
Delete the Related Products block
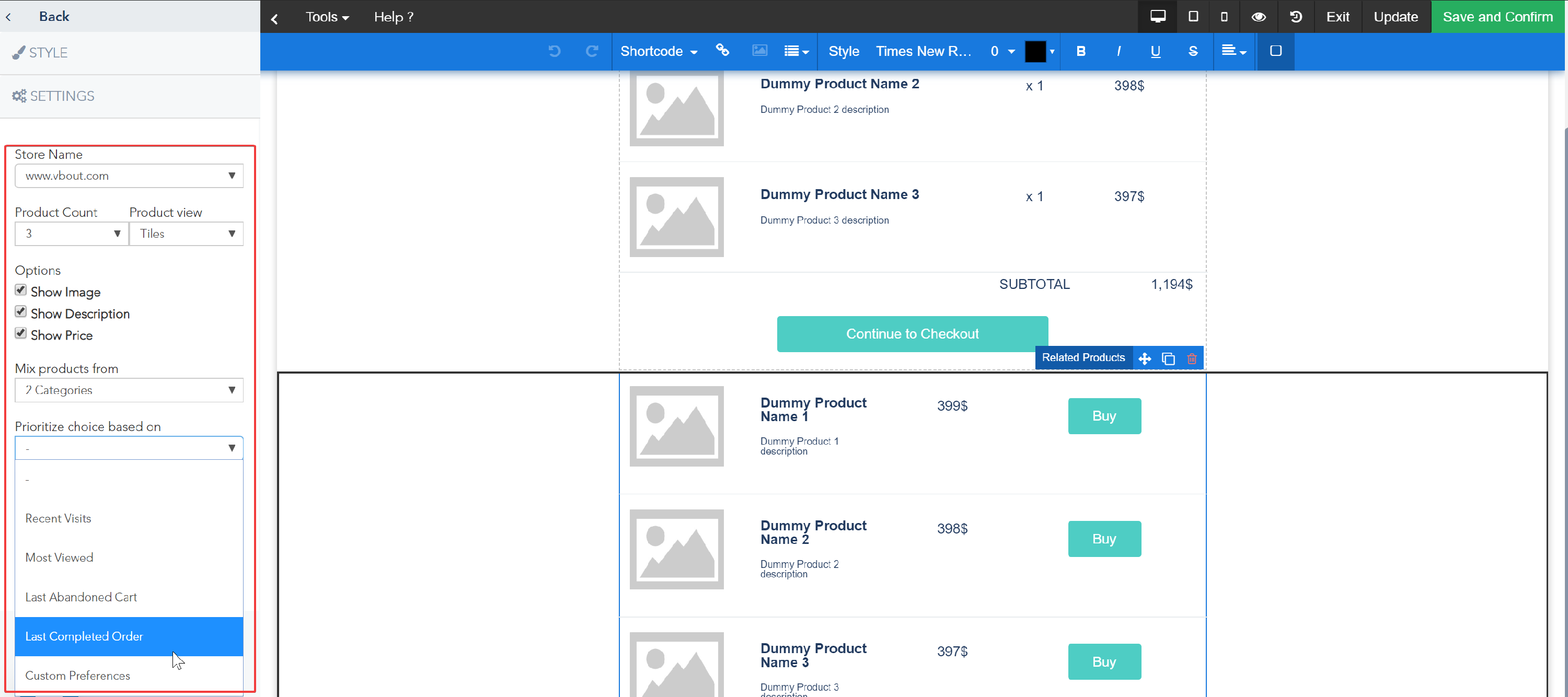pos(1191,358)
